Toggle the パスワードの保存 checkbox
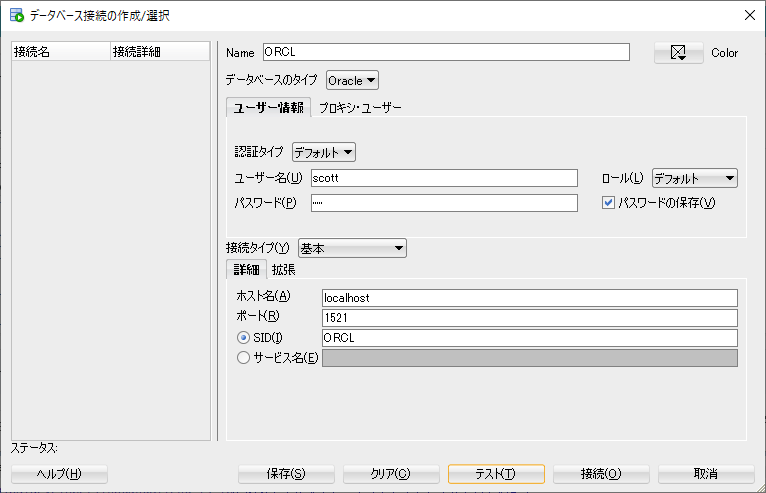766x493 pixels. [x=608, y=203]
